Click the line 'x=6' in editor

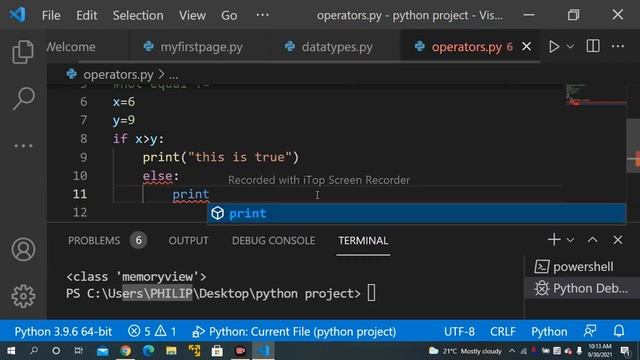pos(124,102)
